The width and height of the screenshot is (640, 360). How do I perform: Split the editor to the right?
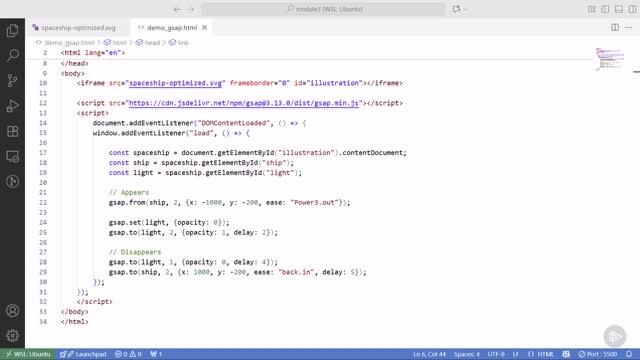pyautogui.click(x=615, y=27)
